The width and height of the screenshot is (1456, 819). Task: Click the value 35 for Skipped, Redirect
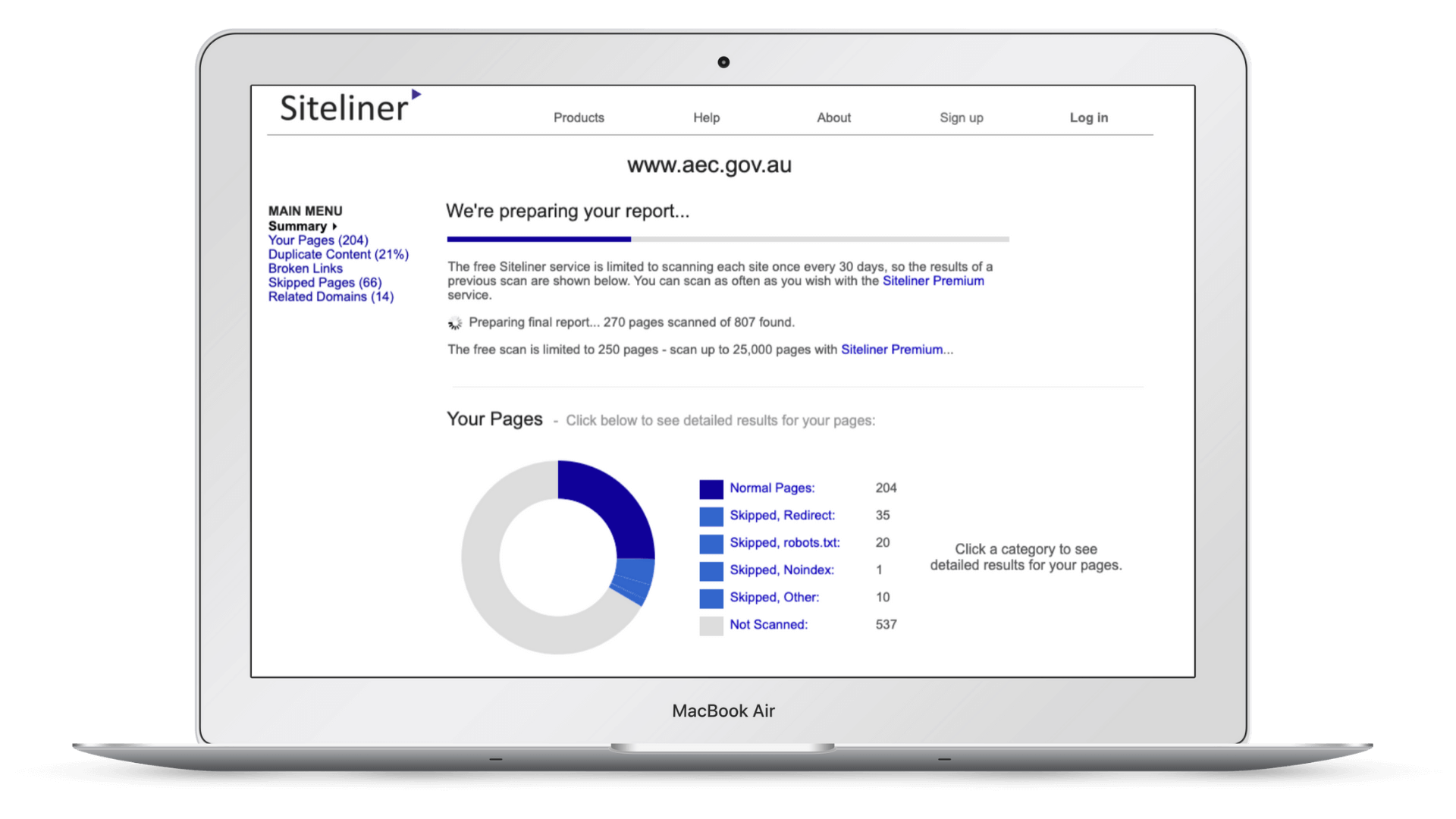[883, 516]
